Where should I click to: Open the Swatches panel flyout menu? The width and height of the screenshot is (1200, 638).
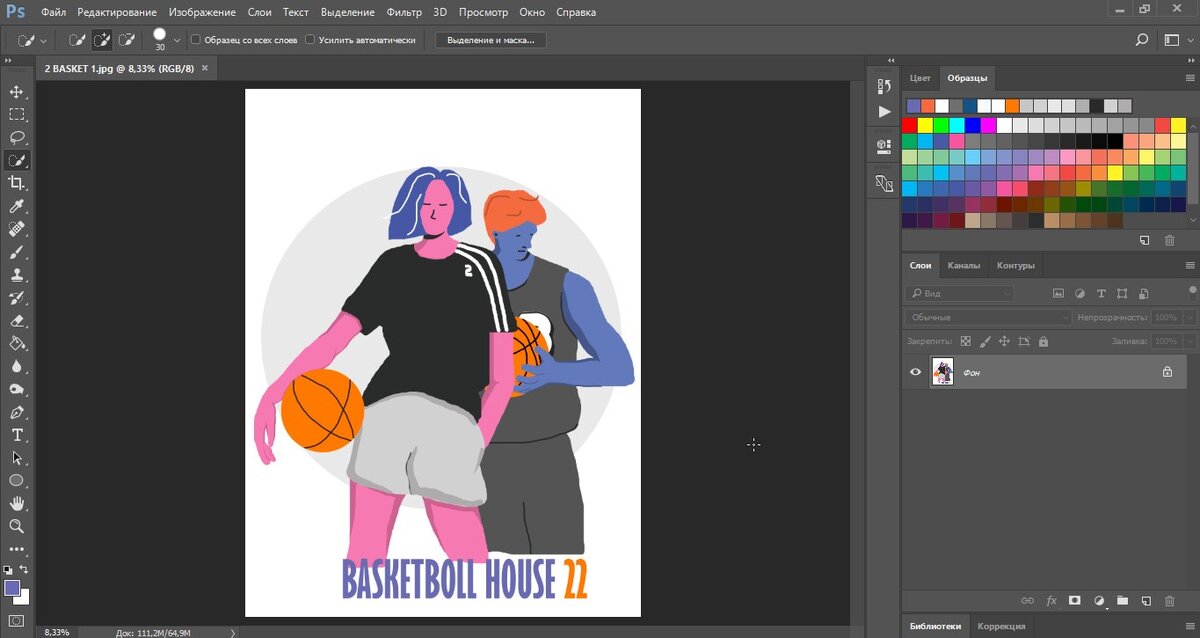coord(1190,78)
